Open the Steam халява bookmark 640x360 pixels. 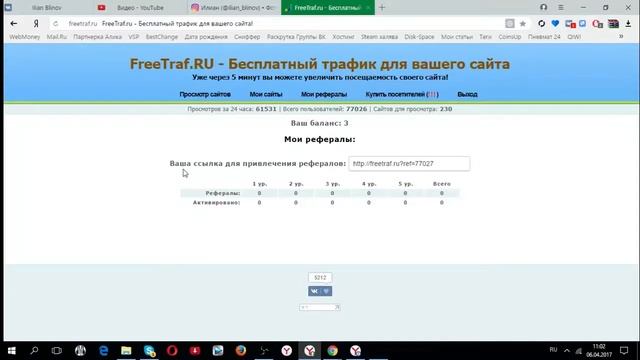[379, 37]
